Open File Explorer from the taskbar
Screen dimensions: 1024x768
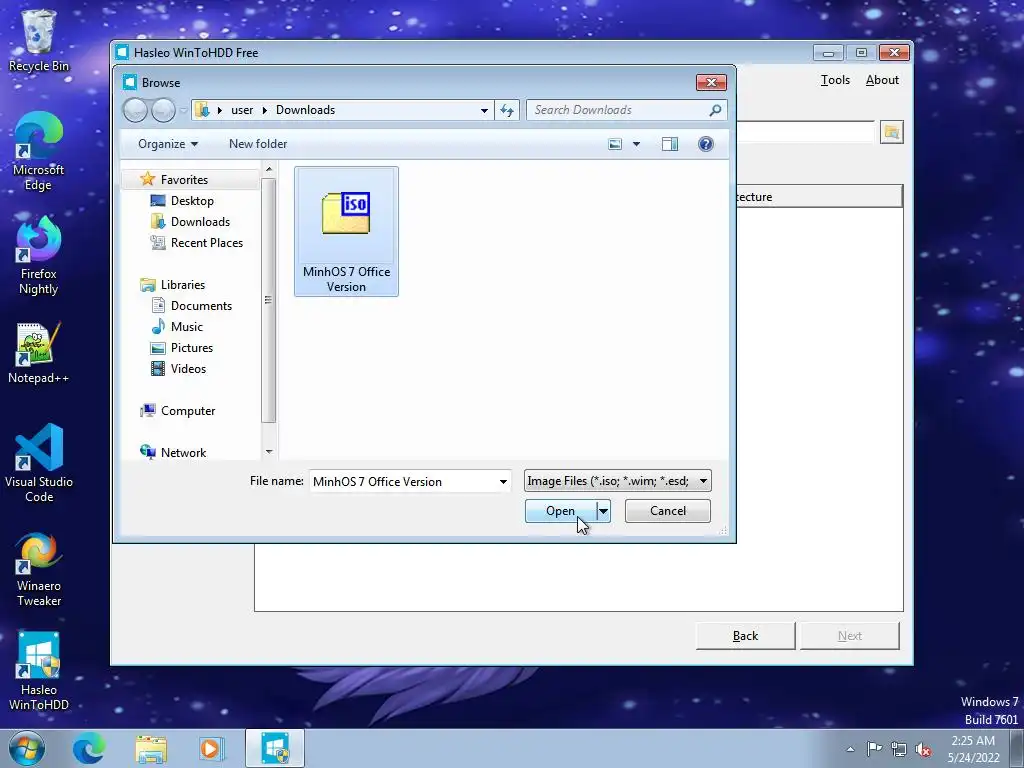151,748
